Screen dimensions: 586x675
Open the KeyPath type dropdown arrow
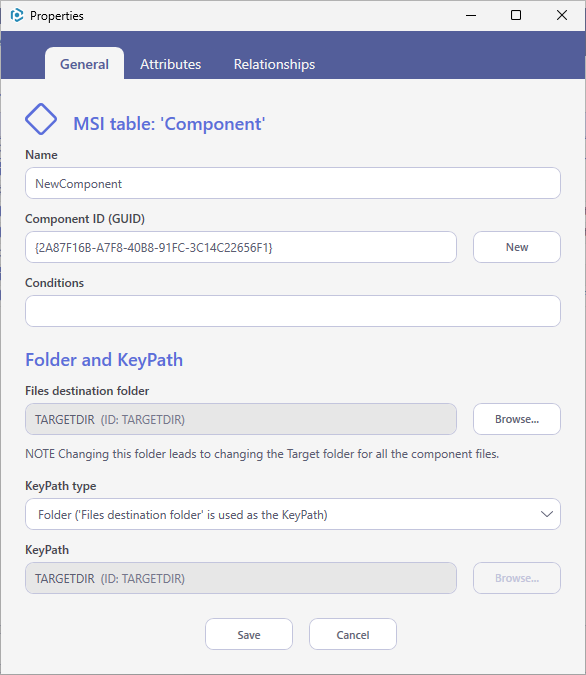(546, 514)
